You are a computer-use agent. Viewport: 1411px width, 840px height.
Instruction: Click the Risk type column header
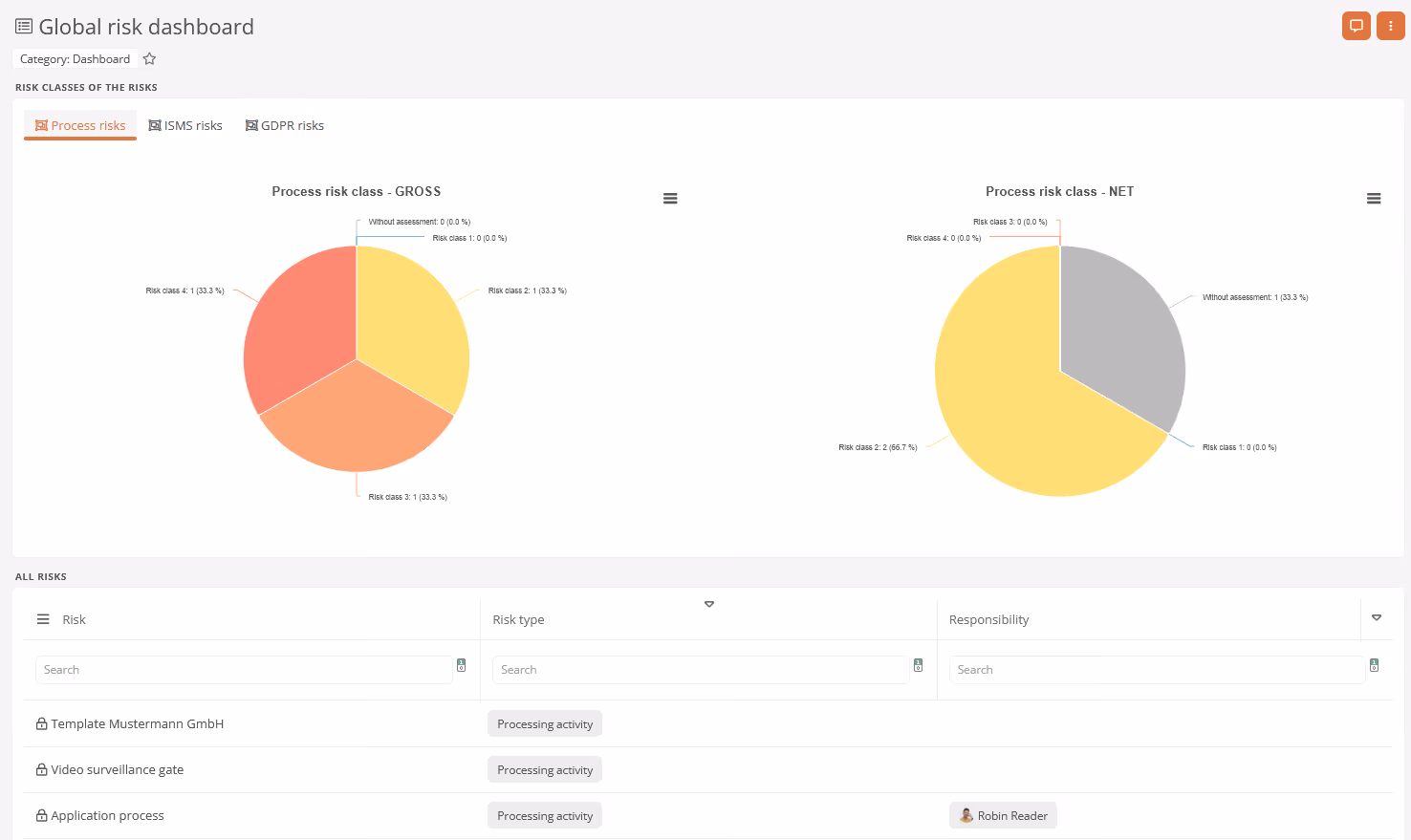[x=518, y=620]
